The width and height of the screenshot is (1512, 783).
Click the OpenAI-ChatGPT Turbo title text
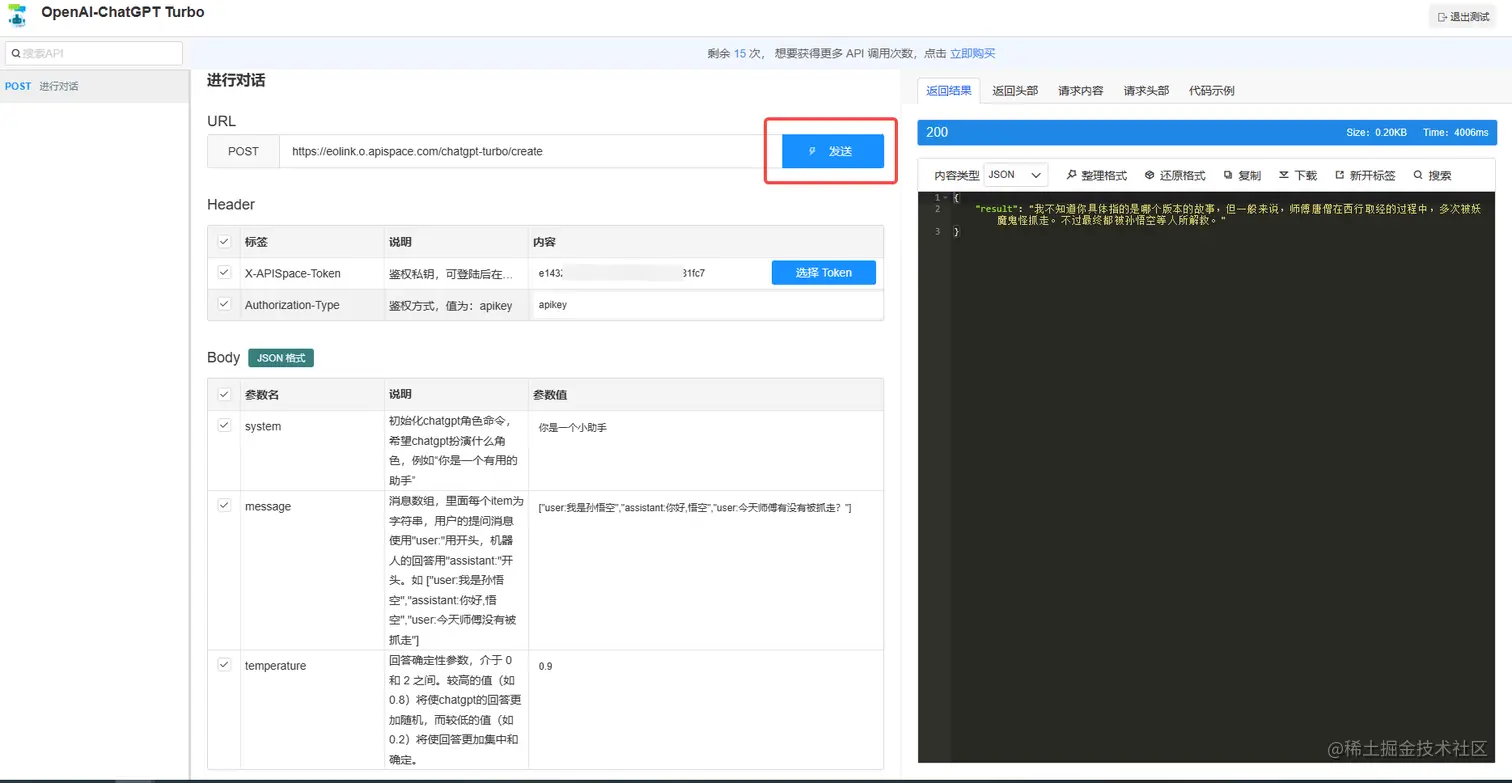pyautogui.click(x=123, y=13)
